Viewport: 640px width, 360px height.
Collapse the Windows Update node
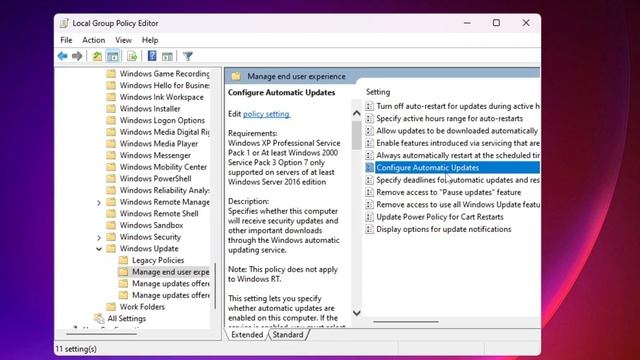click(99, 249)
